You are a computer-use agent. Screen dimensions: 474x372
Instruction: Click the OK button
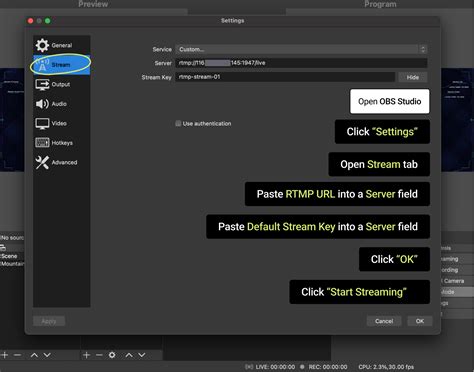tap(420, 321)
